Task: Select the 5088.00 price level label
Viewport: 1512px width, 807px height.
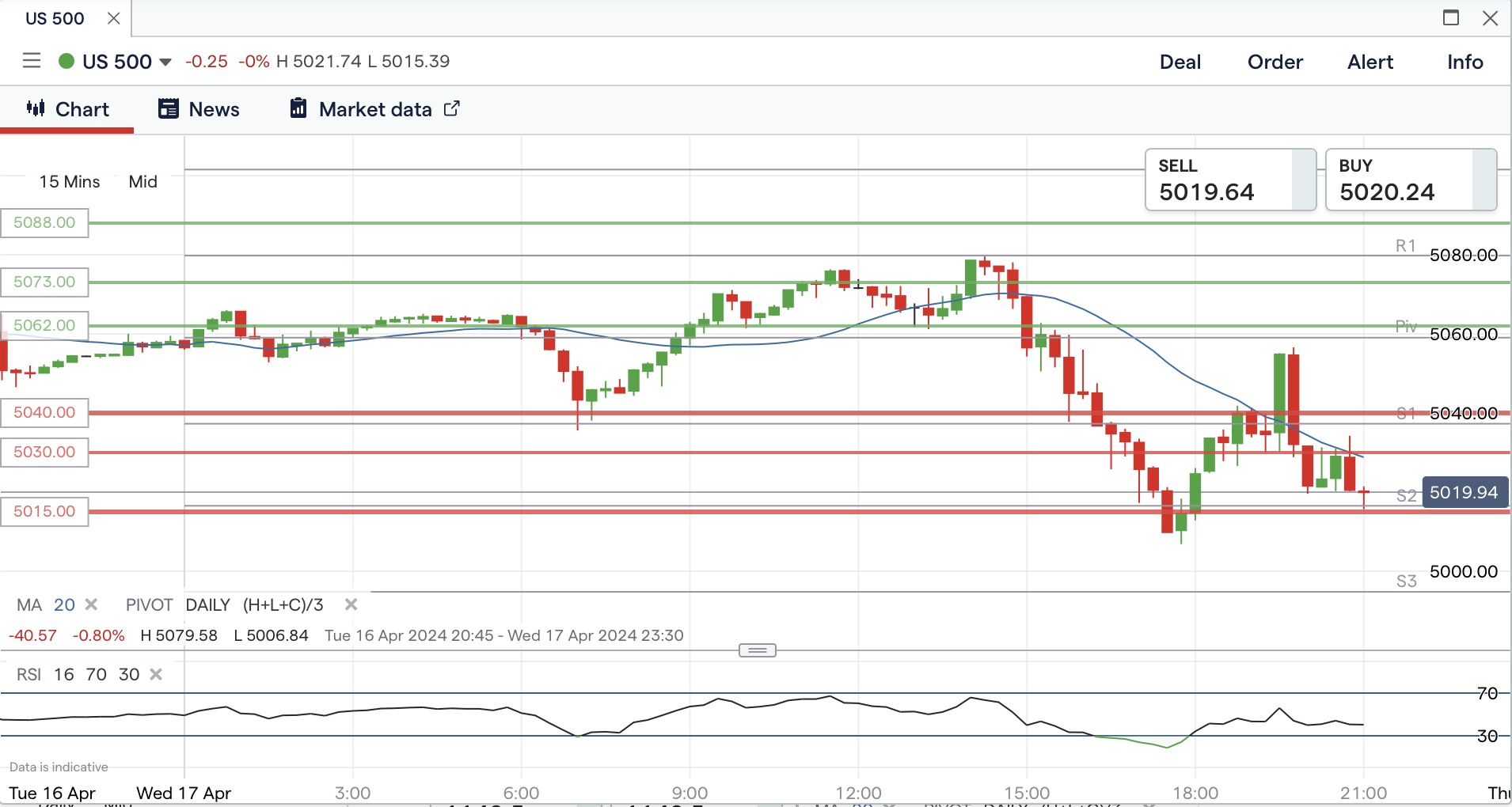Action: tap(44, 222)
